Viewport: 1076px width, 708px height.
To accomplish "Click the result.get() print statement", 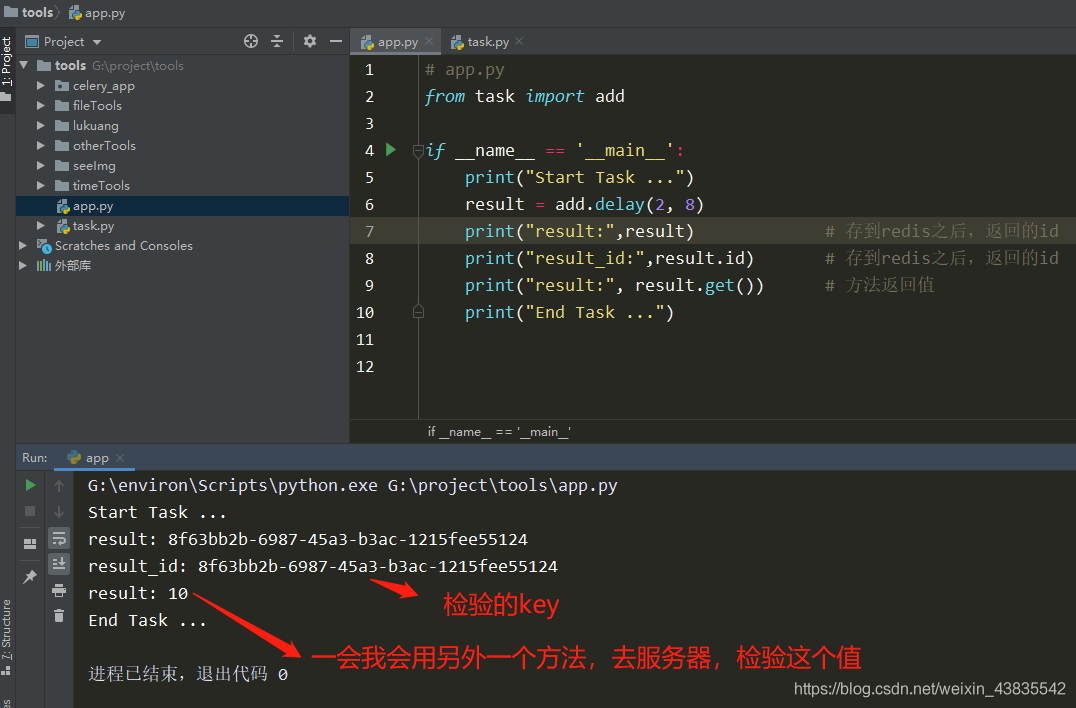I will (614, 285).
